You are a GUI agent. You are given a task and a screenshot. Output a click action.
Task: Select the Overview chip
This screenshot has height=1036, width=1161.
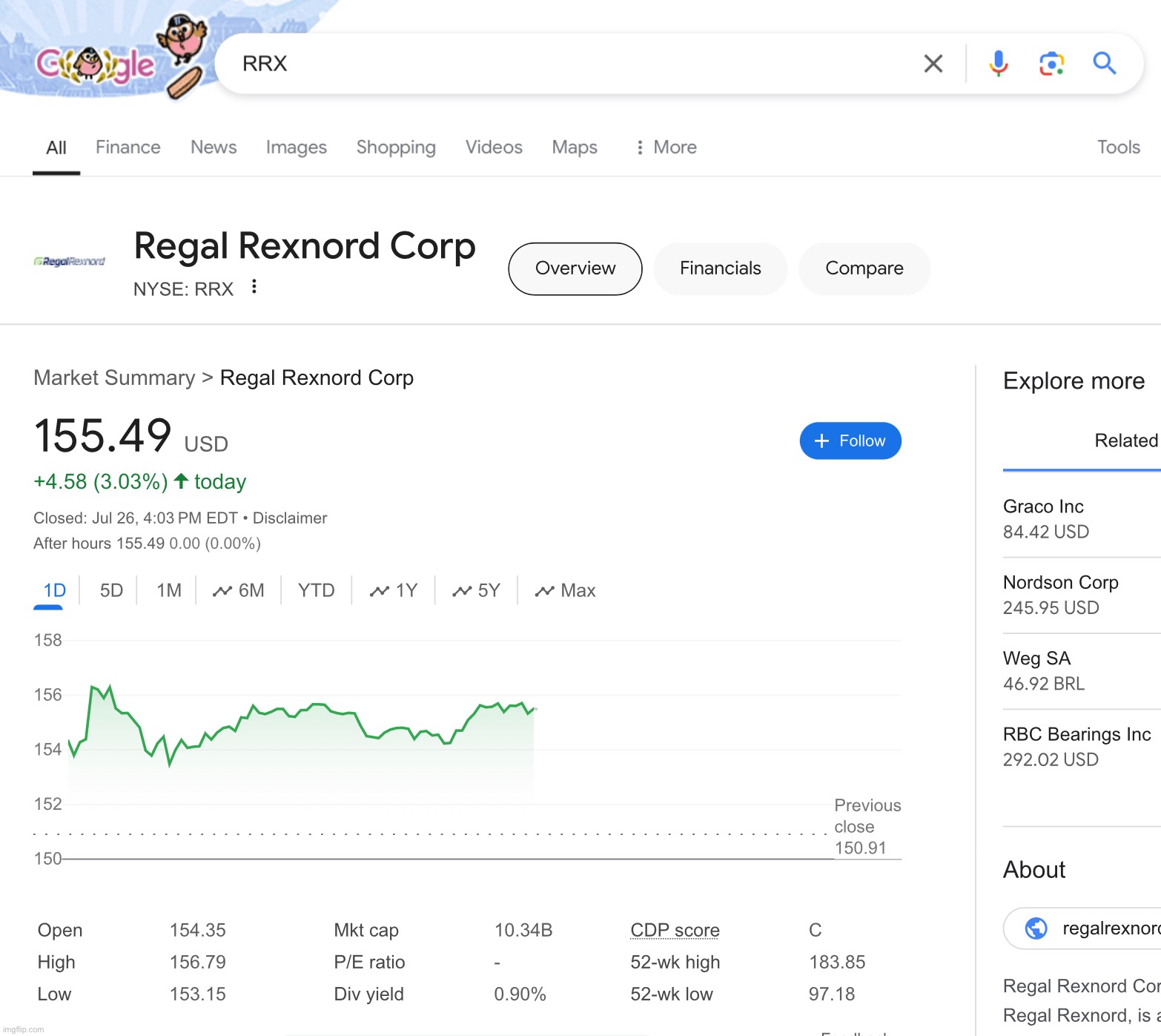pyautogui.click(x=575, y=268)
